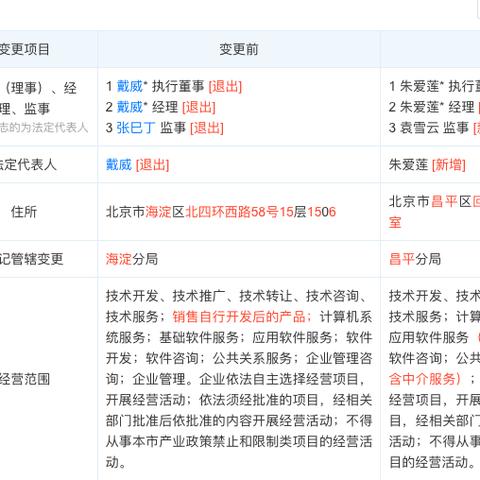Image resolution: width=480 pixels, height=480 pixels.
Task: Click the 北四环西路58号 old address text
Action: 231,212
